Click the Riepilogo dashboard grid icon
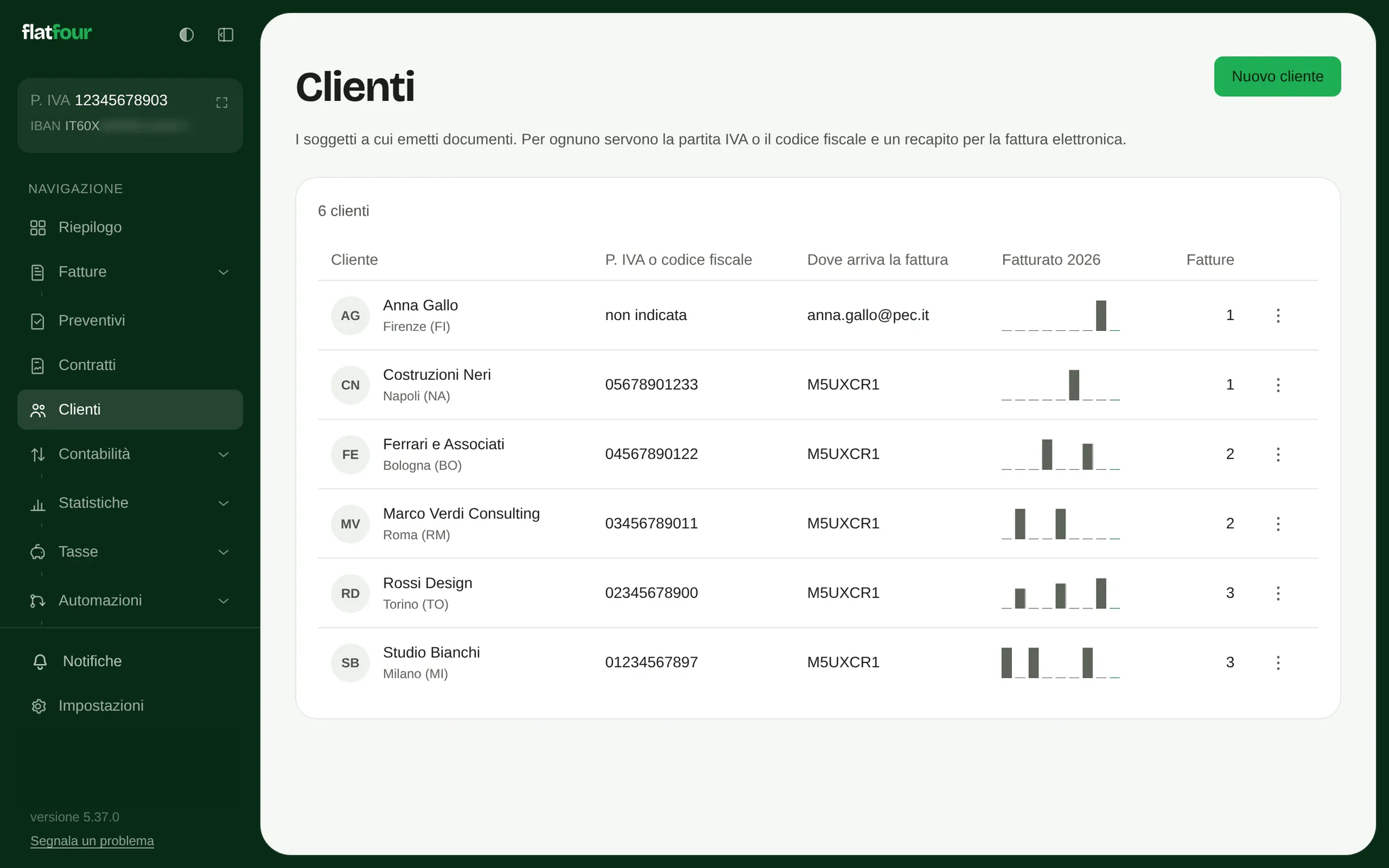Screen dimensions: 1389x868 38,228
